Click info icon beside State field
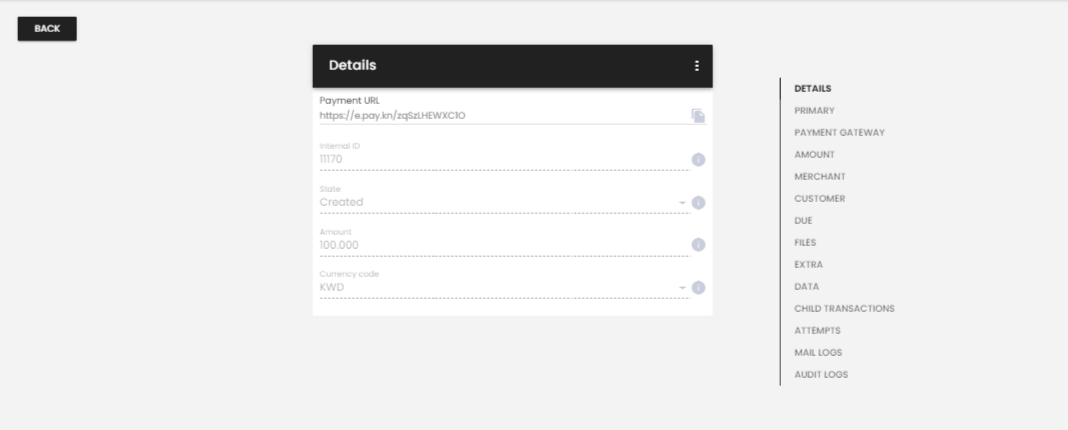Image resolution: width=1068 pixels, height=430 pixels. click(699, 202)
